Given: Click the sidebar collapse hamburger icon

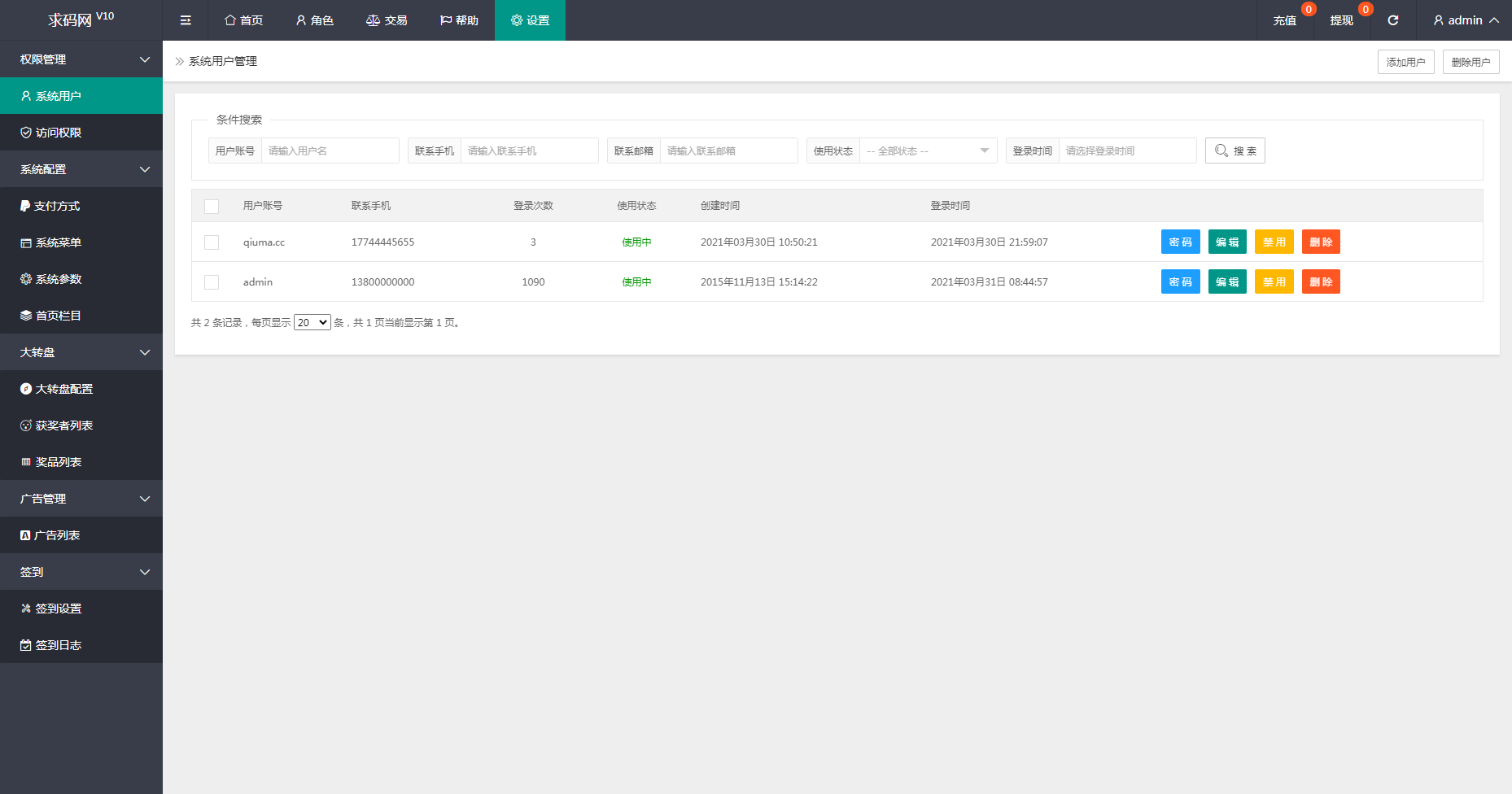Looking at the screenshot, I should [x=186, y=20].
